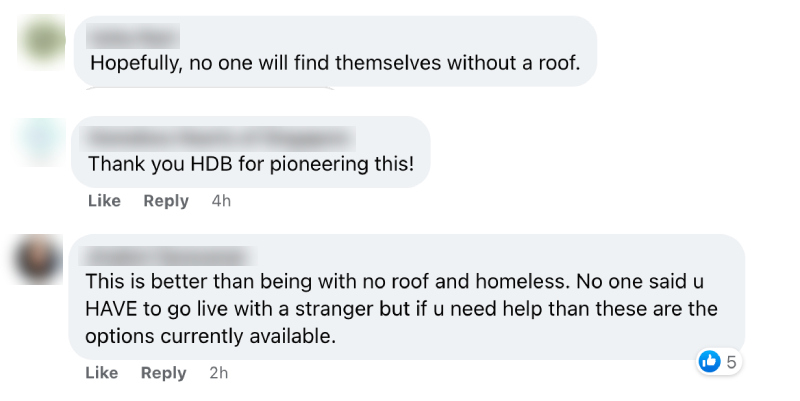
Task: Select the "options currently available." line of text
Action: [x=210, y=337]
